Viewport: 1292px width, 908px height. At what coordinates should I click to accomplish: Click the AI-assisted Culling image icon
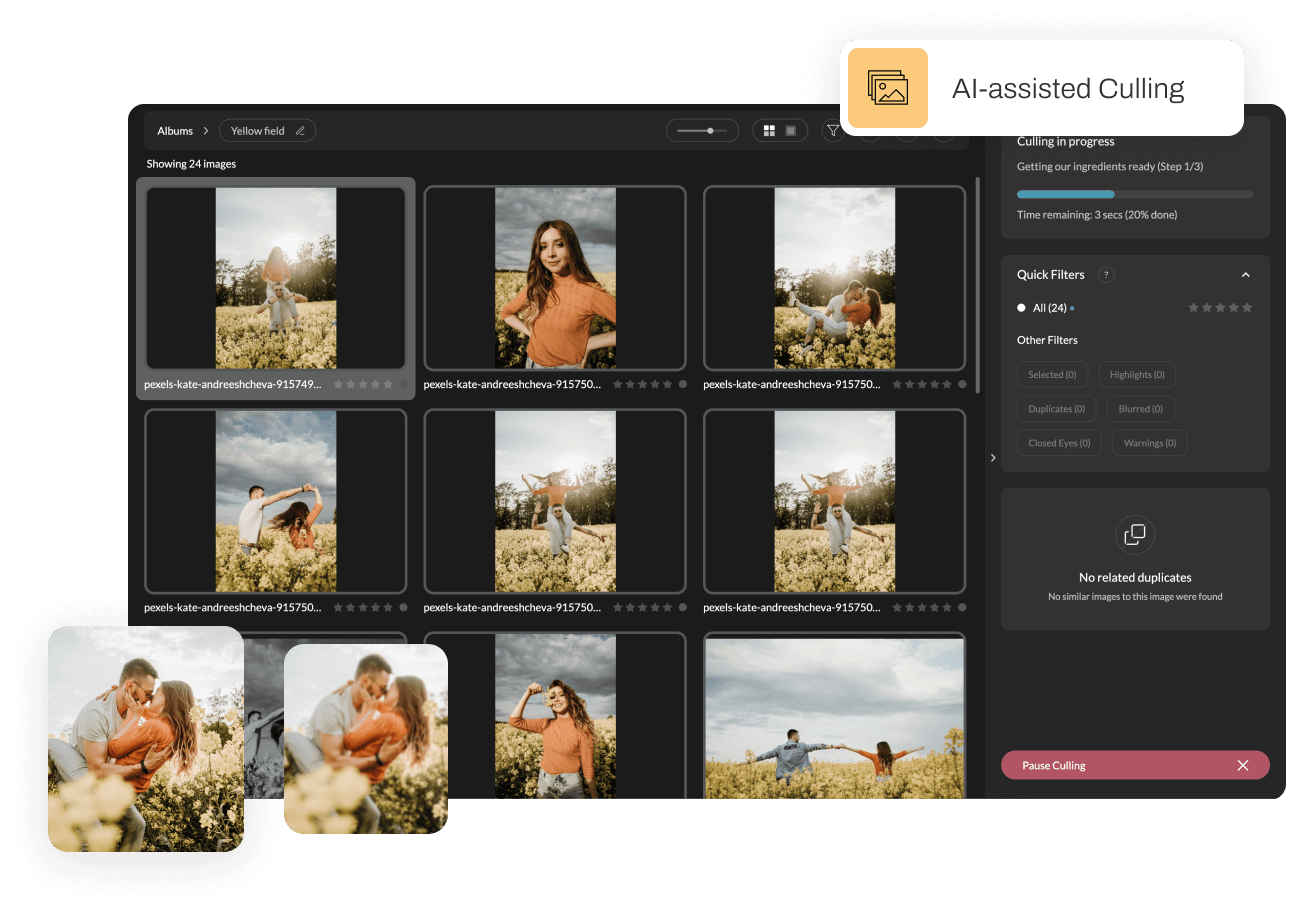pyautogui.click(x=886, y=88)
